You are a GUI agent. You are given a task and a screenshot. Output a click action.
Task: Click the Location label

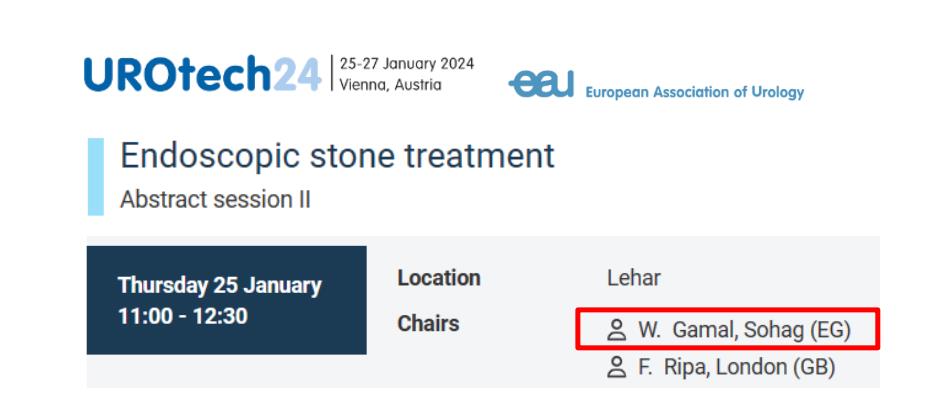tap(439, 278)
